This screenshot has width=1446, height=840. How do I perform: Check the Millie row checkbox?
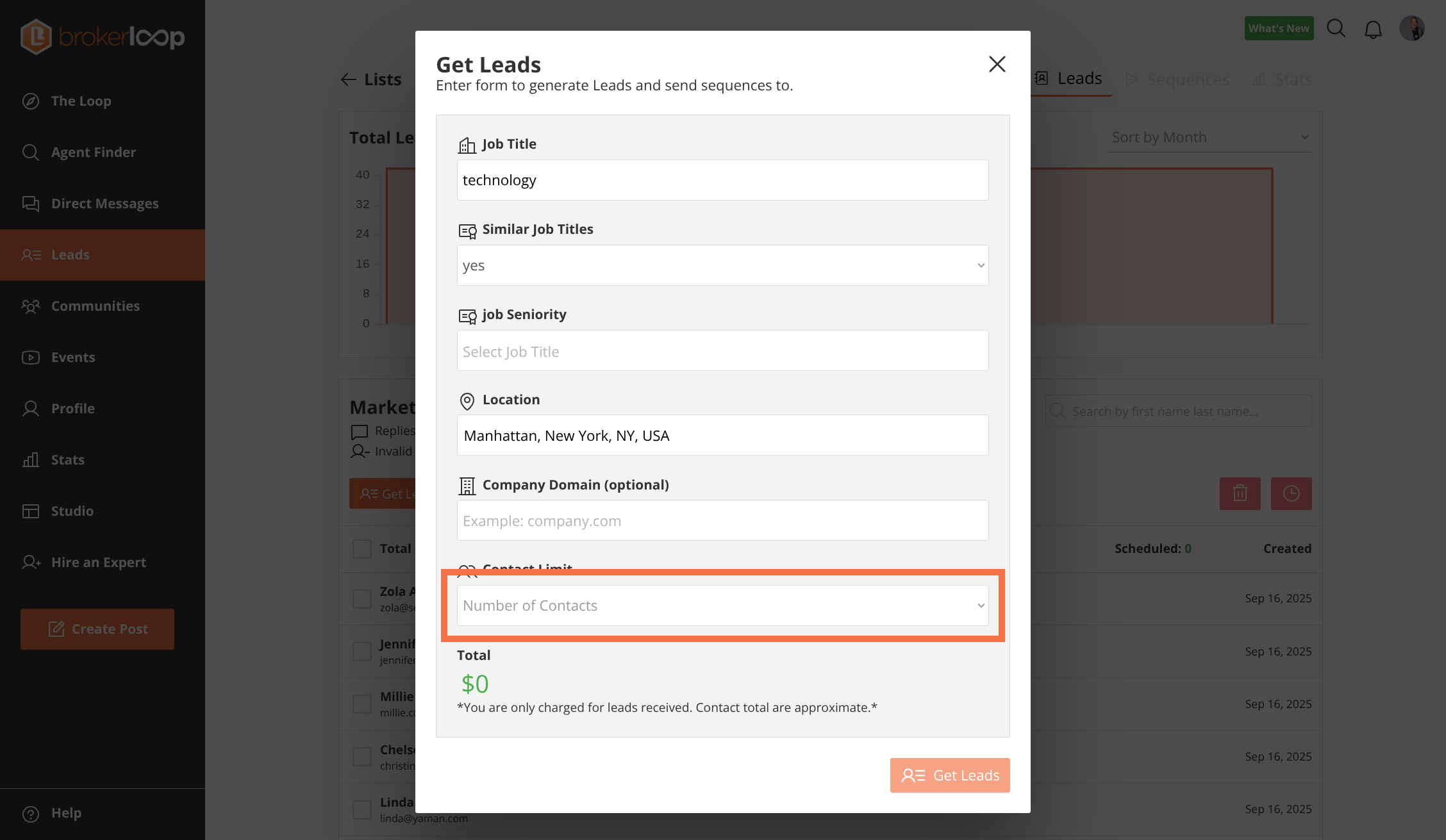coord(362,704)
